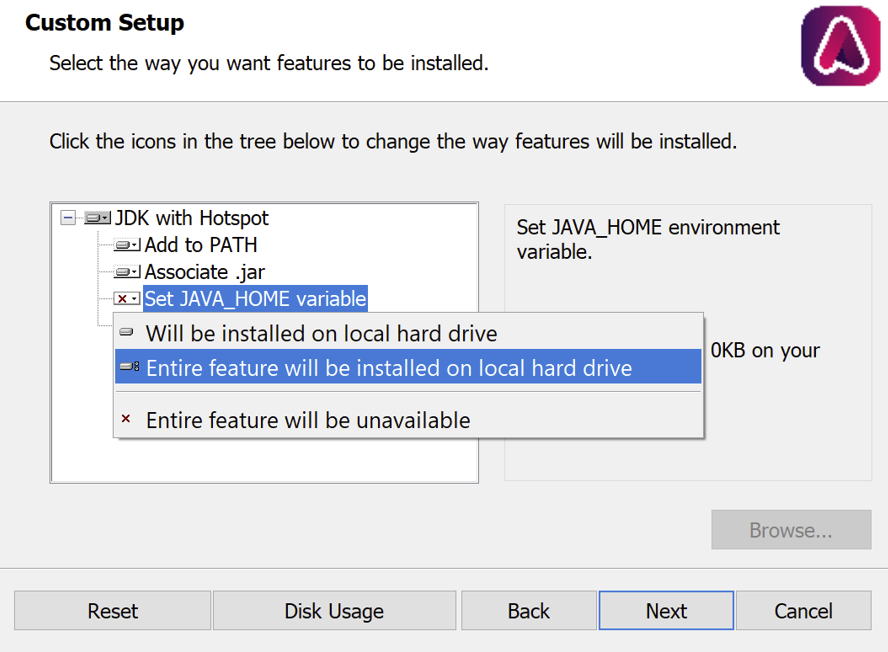The height and width of the screenshot is (652, 888).
Task: Click the Next button
Action: click(x=666, y=611)
